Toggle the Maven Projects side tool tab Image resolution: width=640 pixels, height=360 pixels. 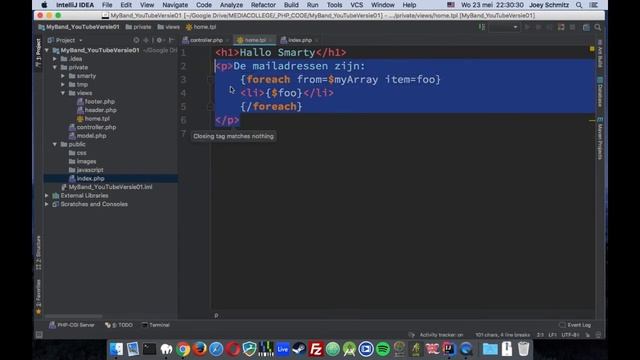[x=600, y=138]
